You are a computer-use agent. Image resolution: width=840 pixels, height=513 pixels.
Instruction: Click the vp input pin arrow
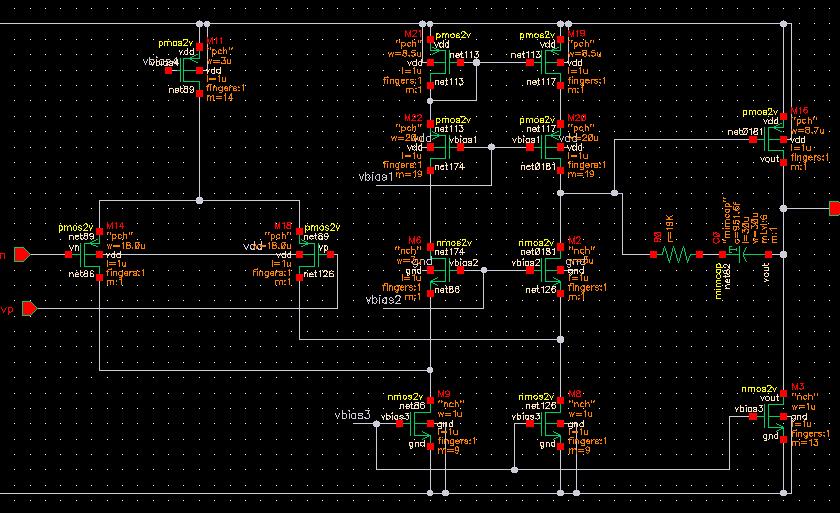[x=29, y=308]
